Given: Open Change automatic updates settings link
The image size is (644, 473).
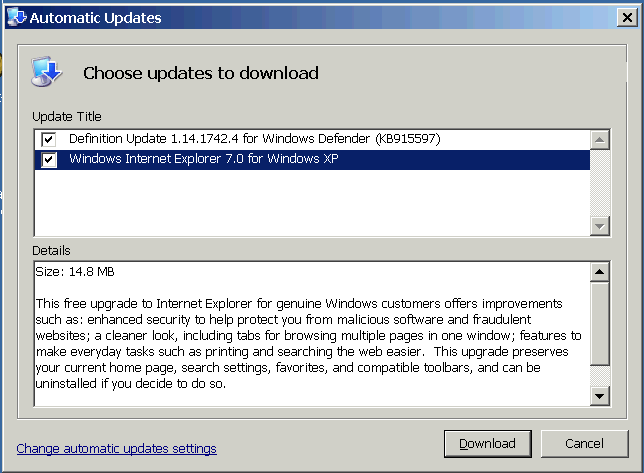Looking at the screenshot, I should [116, 448].
